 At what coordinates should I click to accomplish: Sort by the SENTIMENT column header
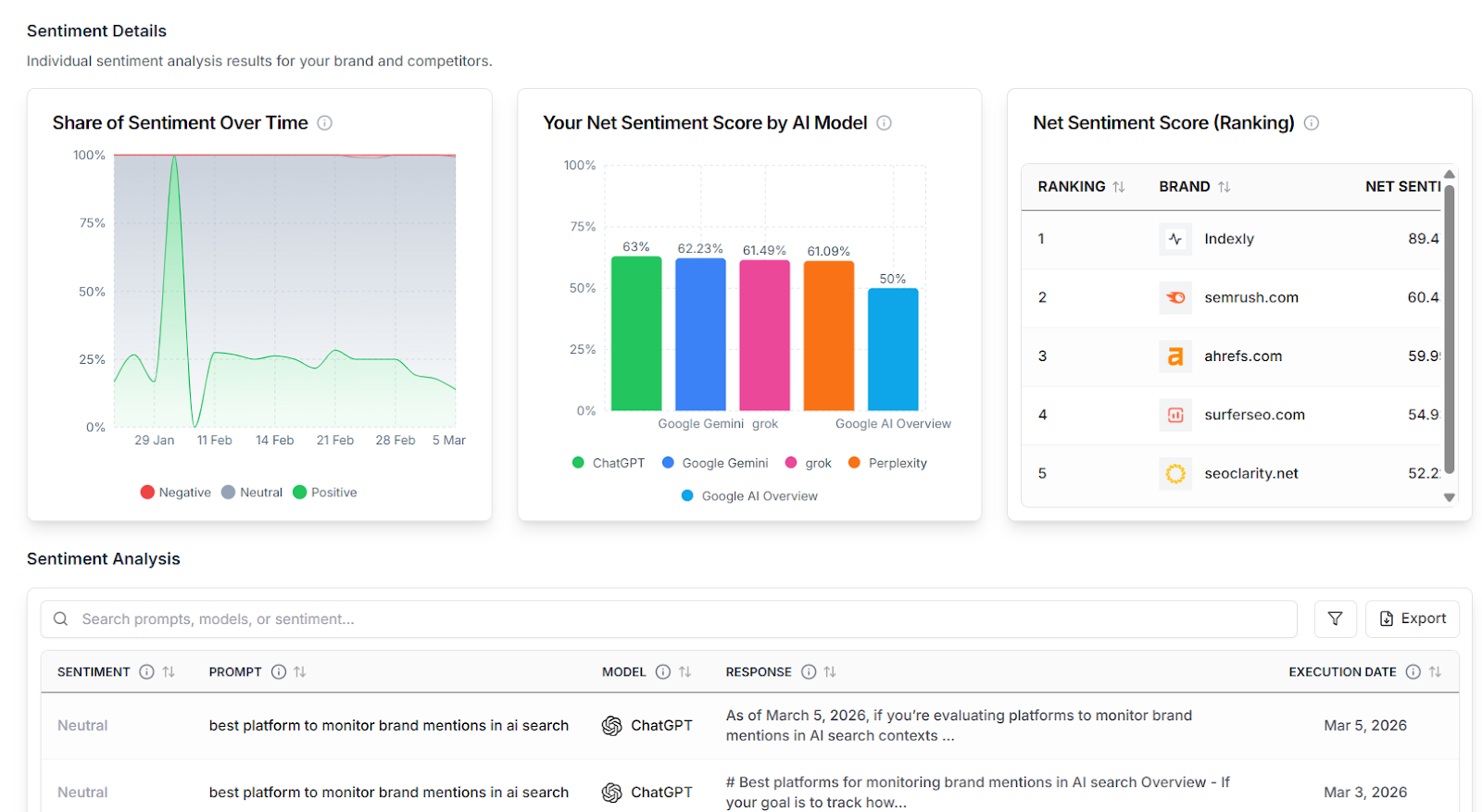[x=169, y=672]
